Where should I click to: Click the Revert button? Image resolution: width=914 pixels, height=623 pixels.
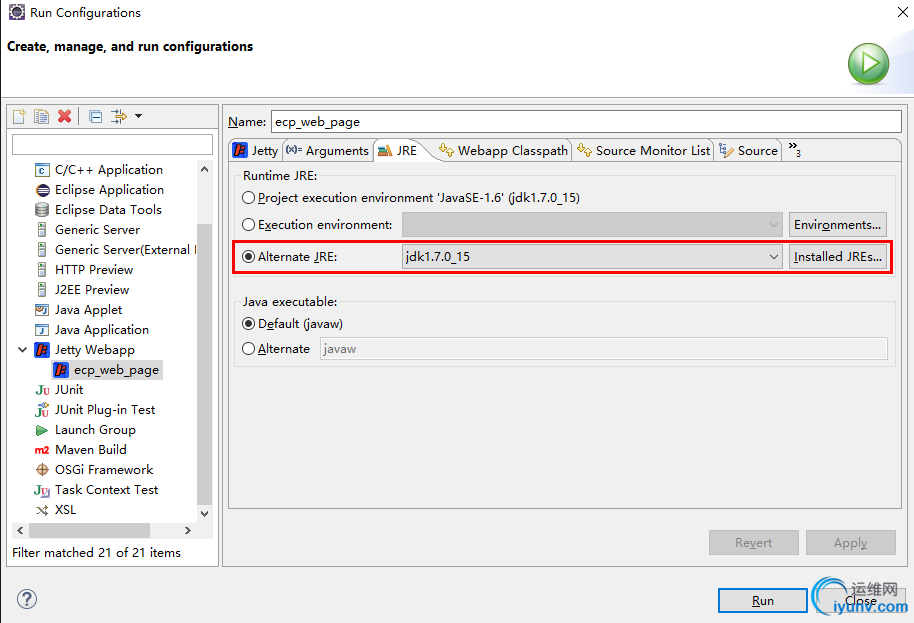[754, 543]
